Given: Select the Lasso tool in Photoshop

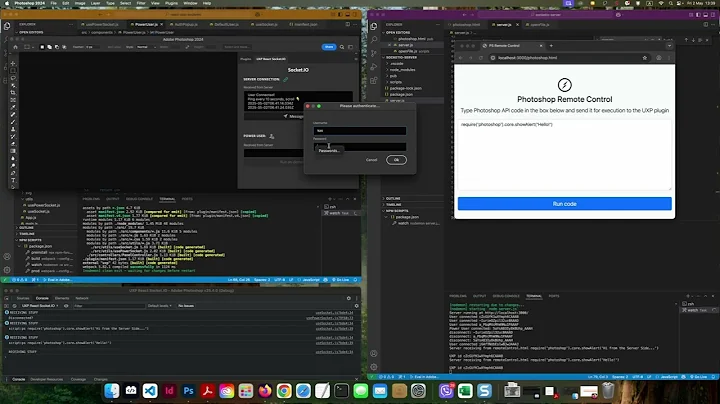Looking at the screenshot, I should click(x=13, y=78).
